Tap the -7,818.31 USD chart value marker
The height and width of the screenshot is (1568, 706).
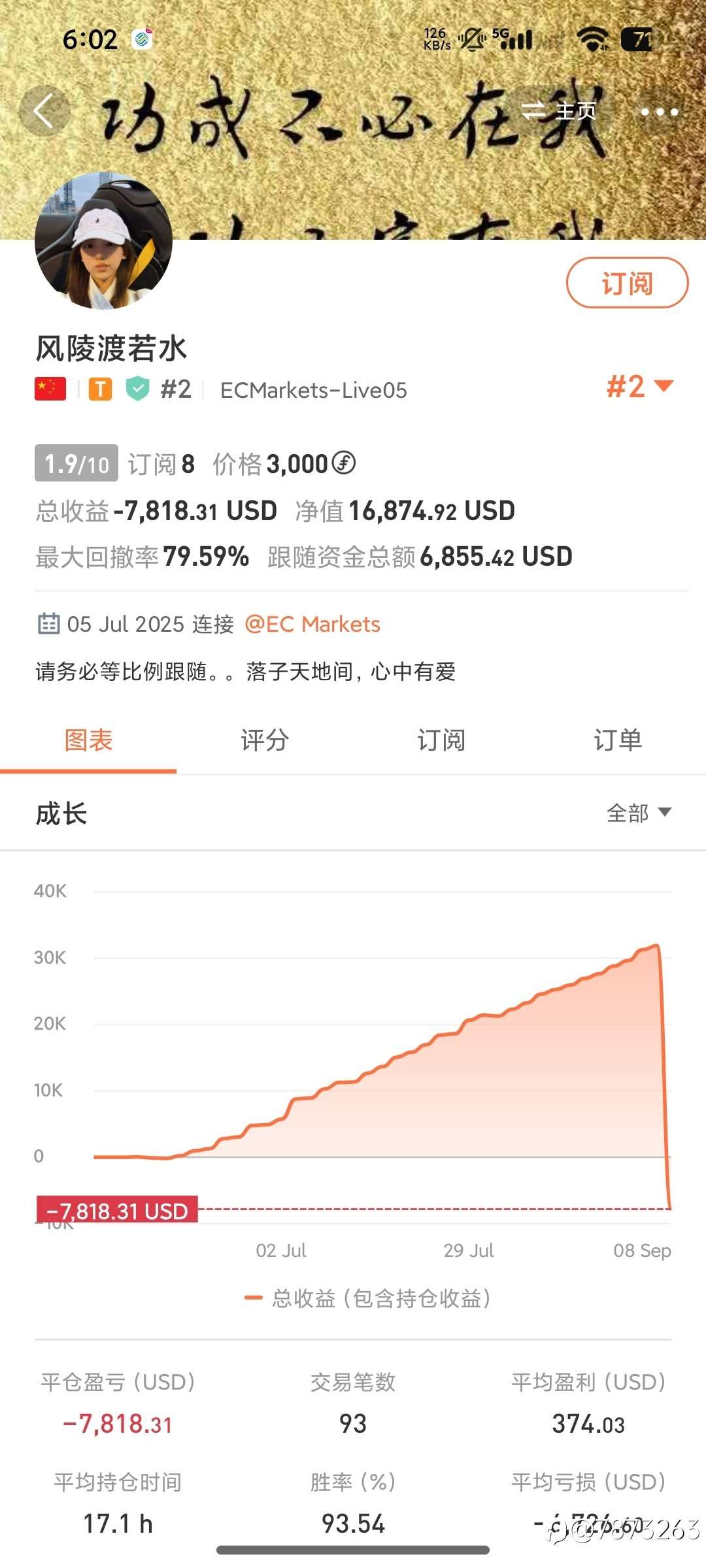coord(117,1211)
